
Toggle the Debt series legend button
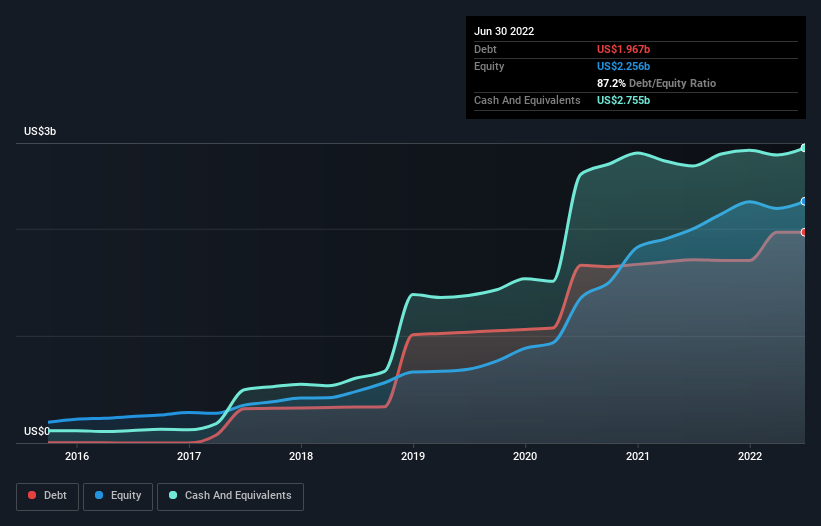click(47, 496)
